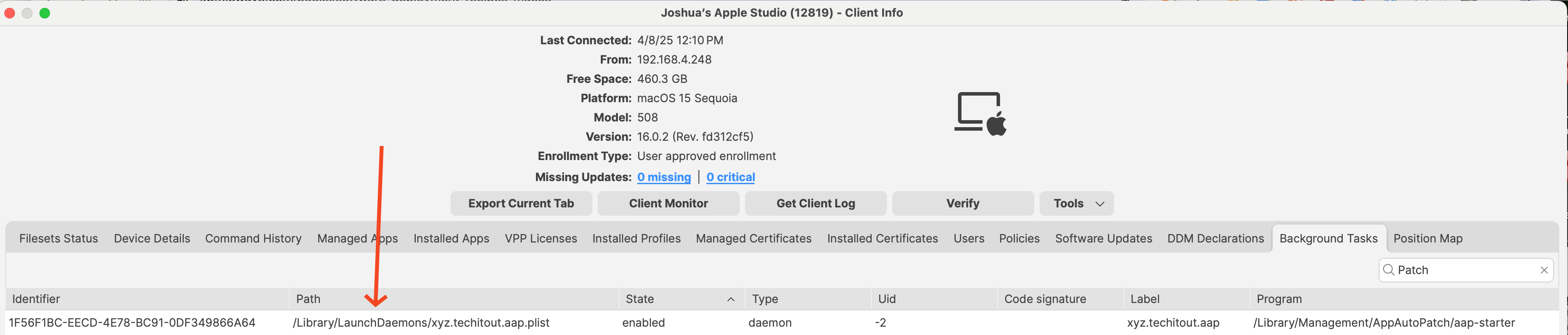
Task: Click the Last Connected date value
Action: coord(680,40)
